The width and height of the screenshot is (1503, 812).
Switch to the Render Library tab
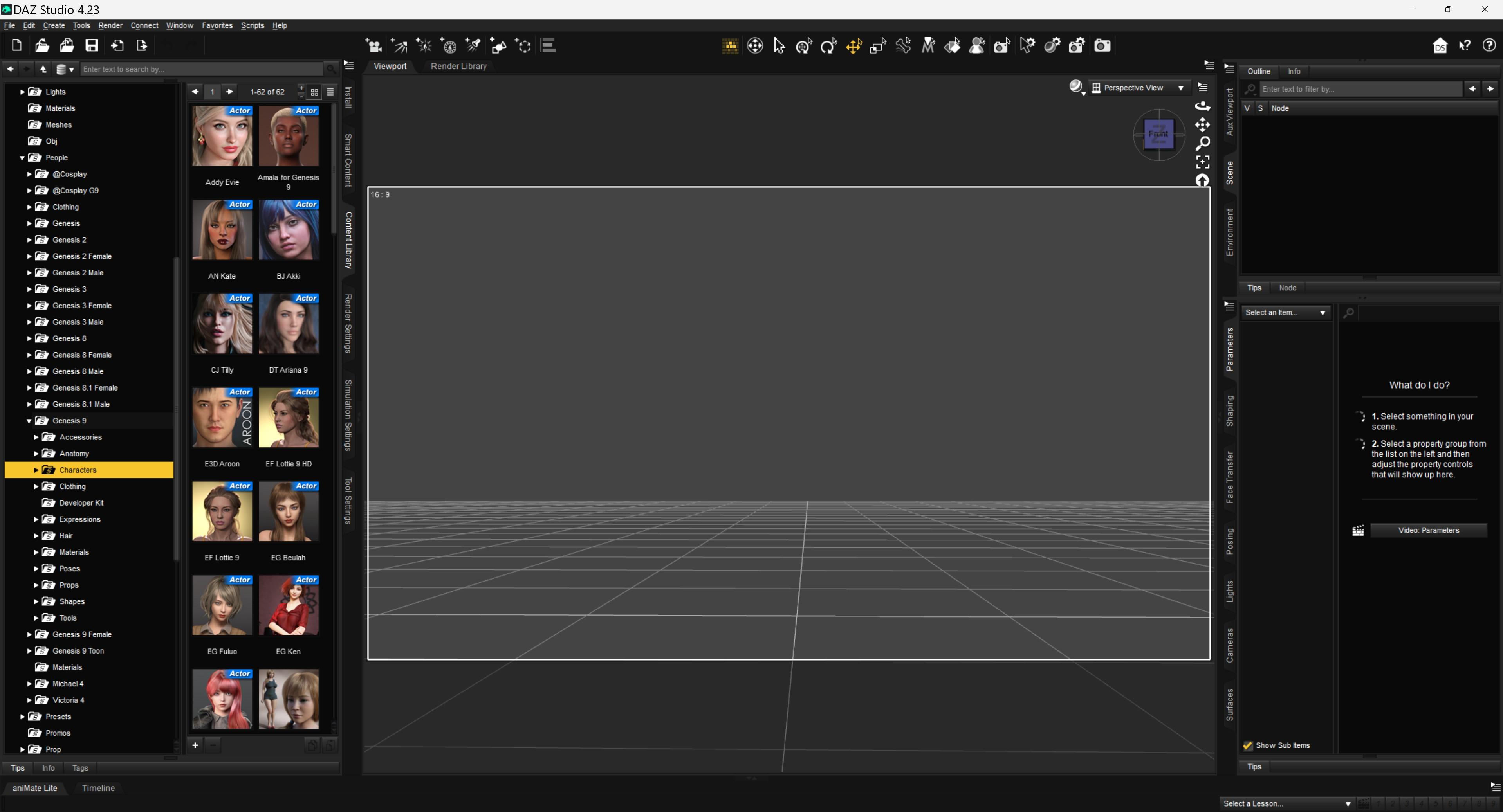(x=458, y=66)
